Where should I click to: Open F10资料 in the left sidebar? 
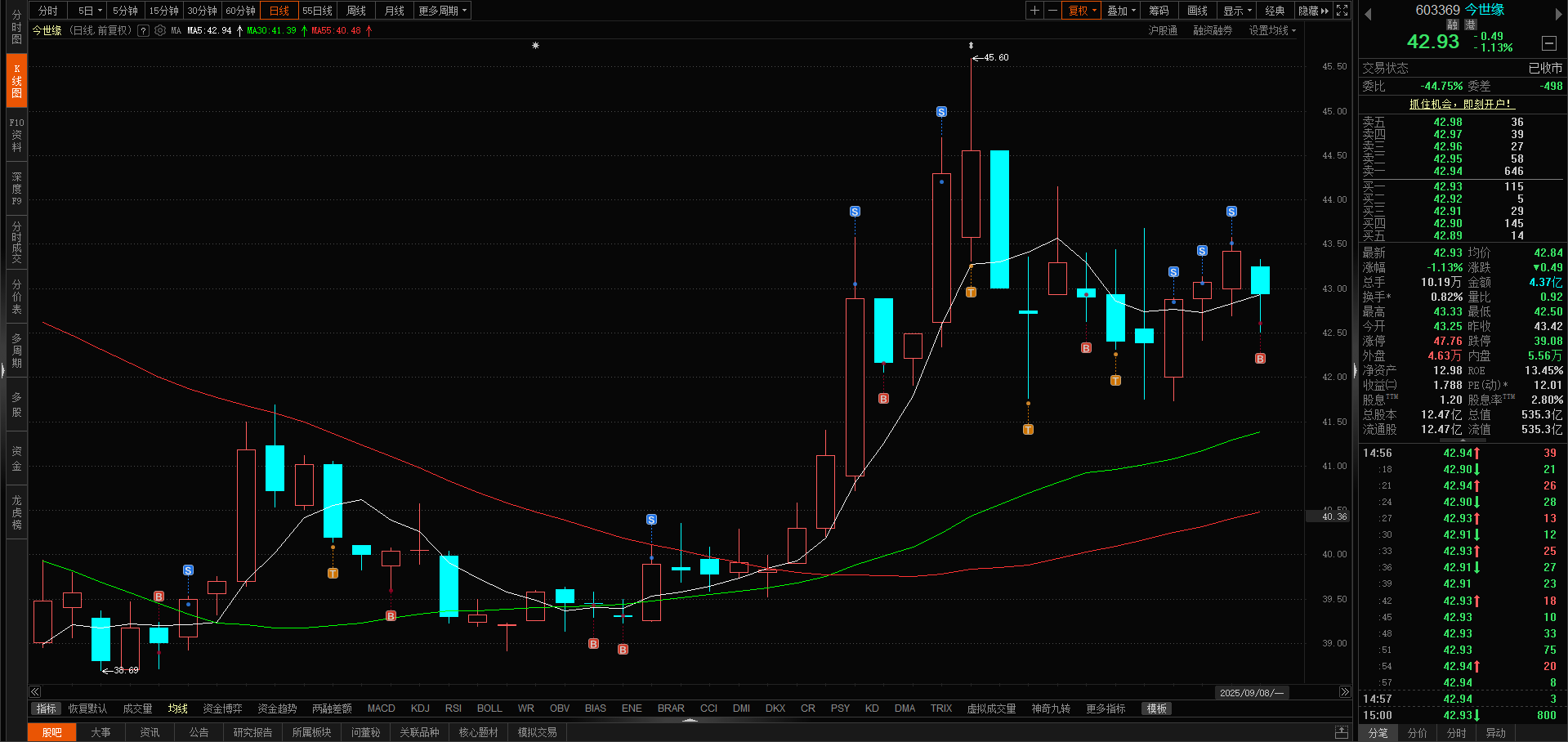[x=16, y=135]
